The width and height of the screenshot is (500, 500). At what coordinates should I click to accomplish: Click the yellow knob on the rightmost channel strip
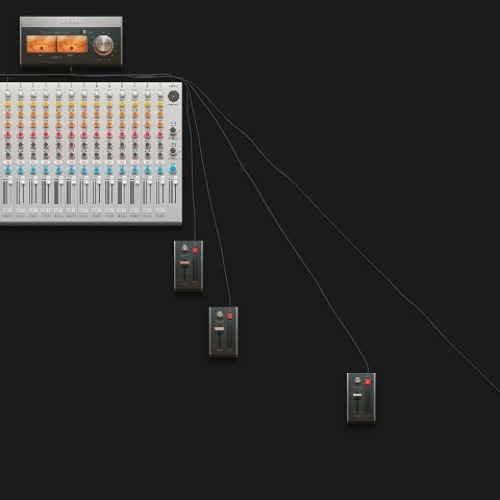pyautogui.click(x=160, y=104)
